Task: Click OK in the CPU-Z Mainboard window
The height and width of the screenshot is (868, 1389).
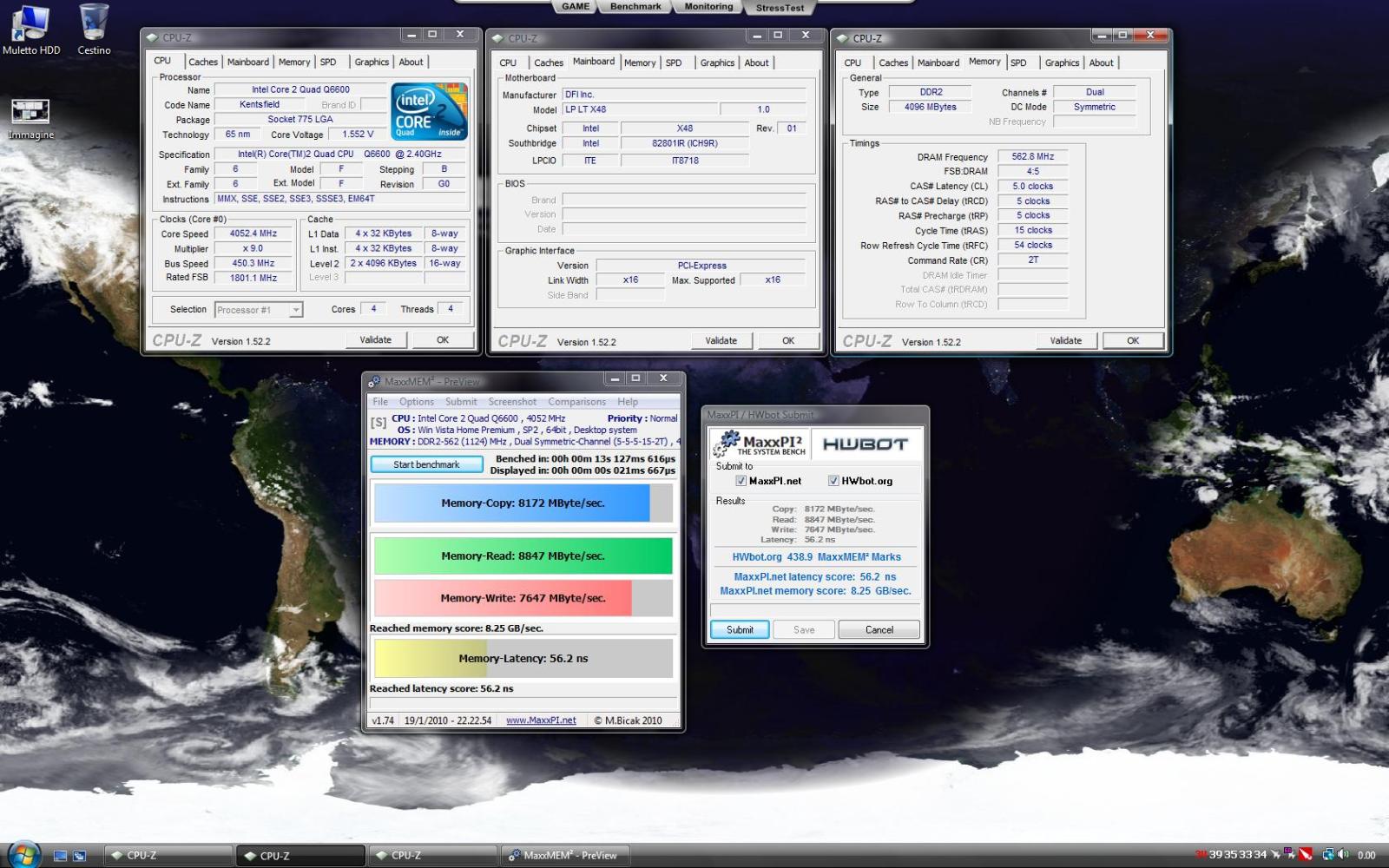Action: point(788,341)
